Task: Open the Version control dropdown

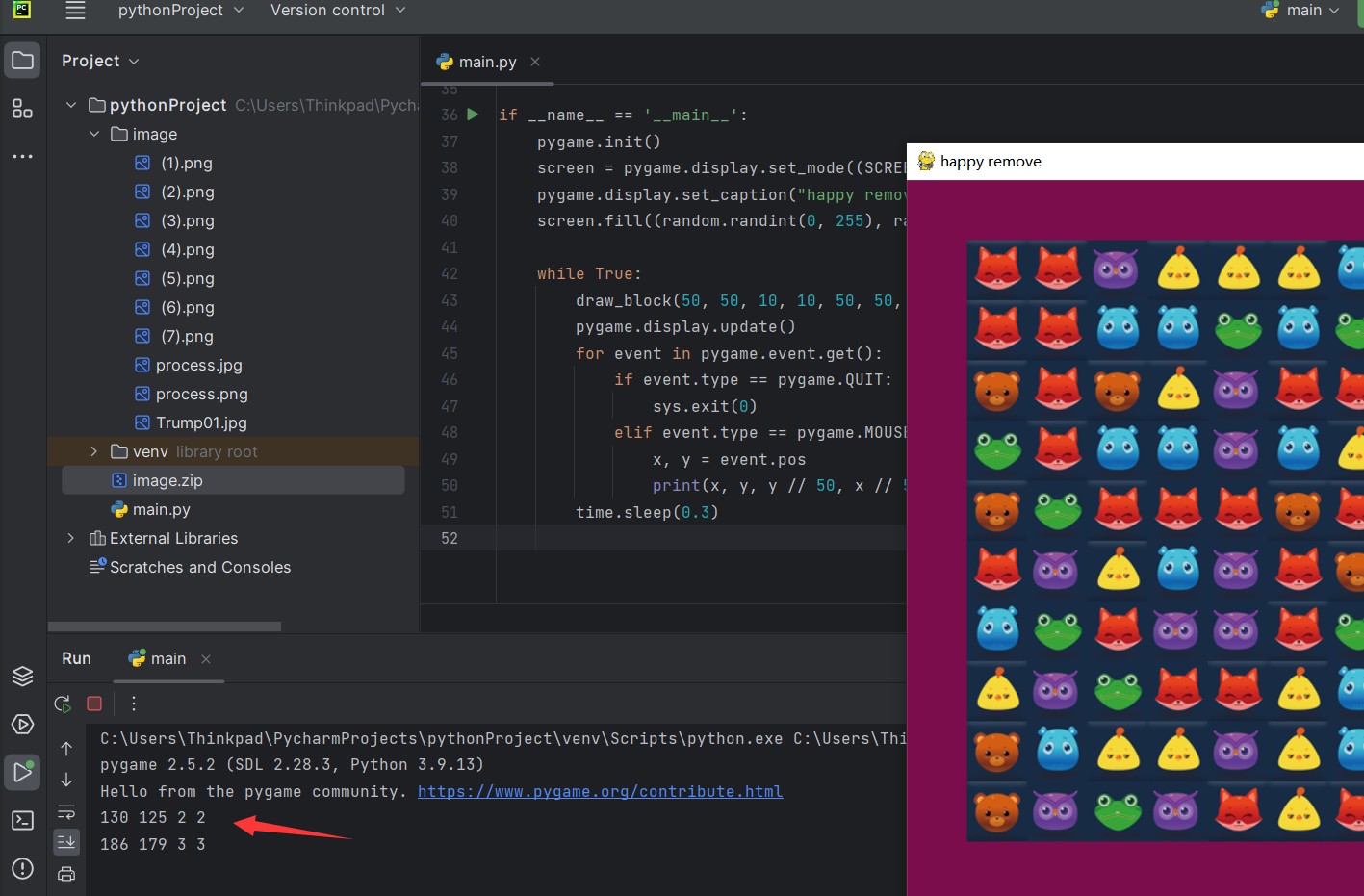Action: click(338, 11)
